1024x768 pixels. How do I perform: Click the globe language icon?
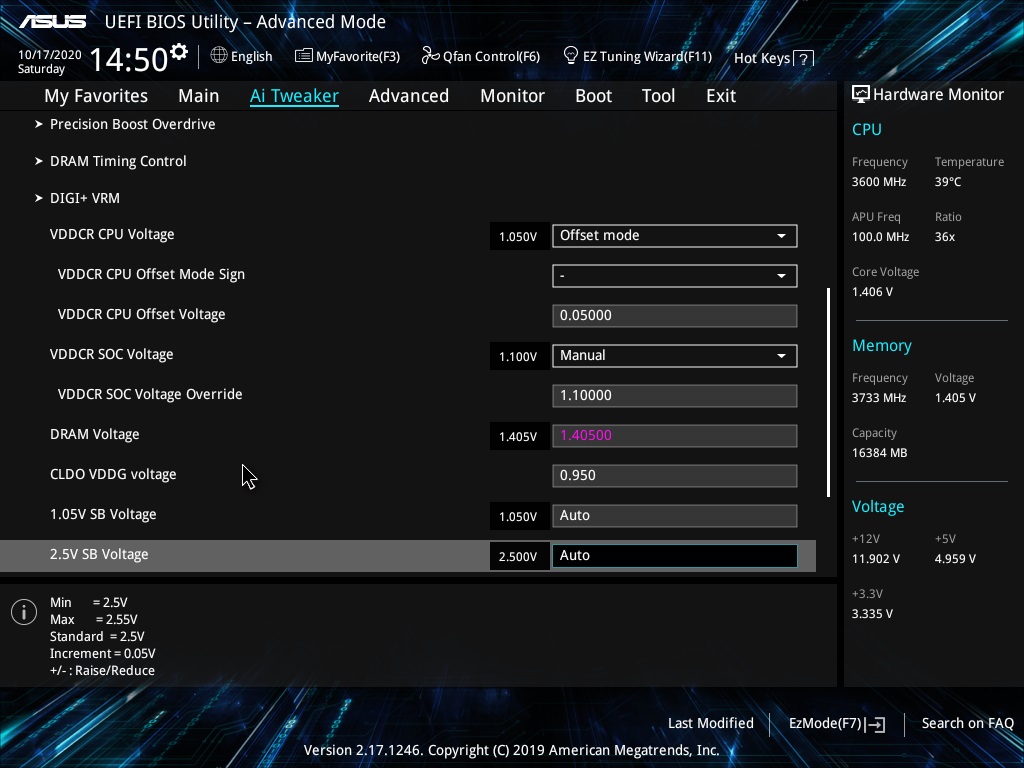pos(219,56)
